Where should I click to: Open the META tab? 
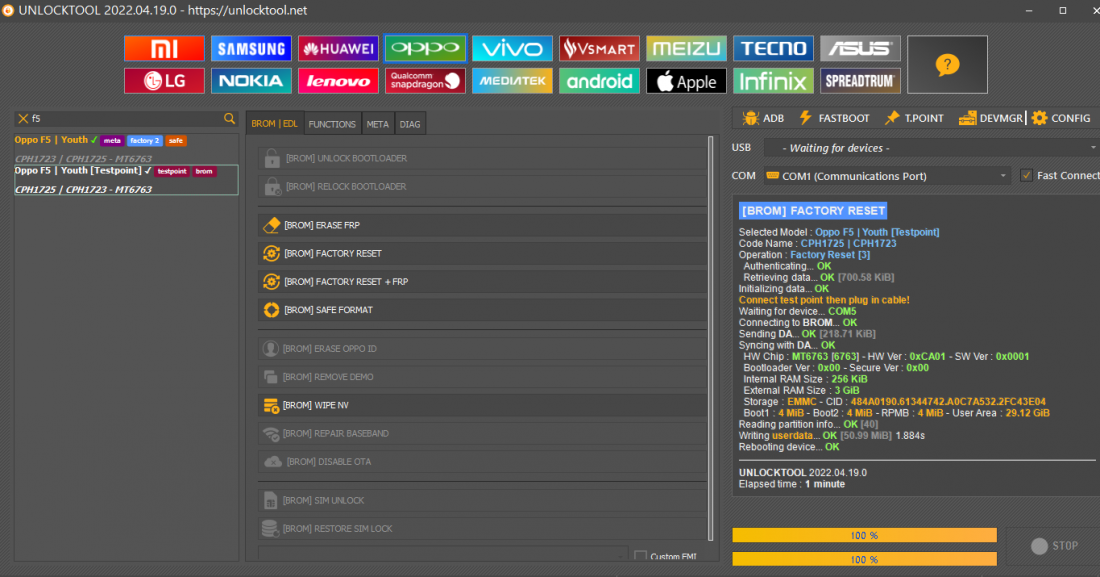(x=377, y=124)
